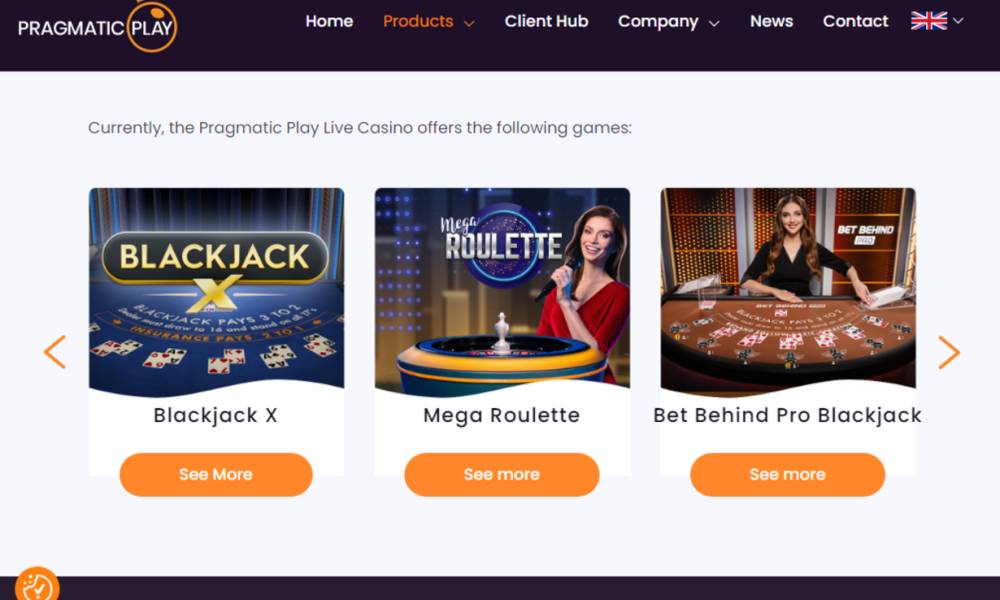Click the Mega Roulette title text
Screen dimensions: 1000x600
click(x=502, y=415)
